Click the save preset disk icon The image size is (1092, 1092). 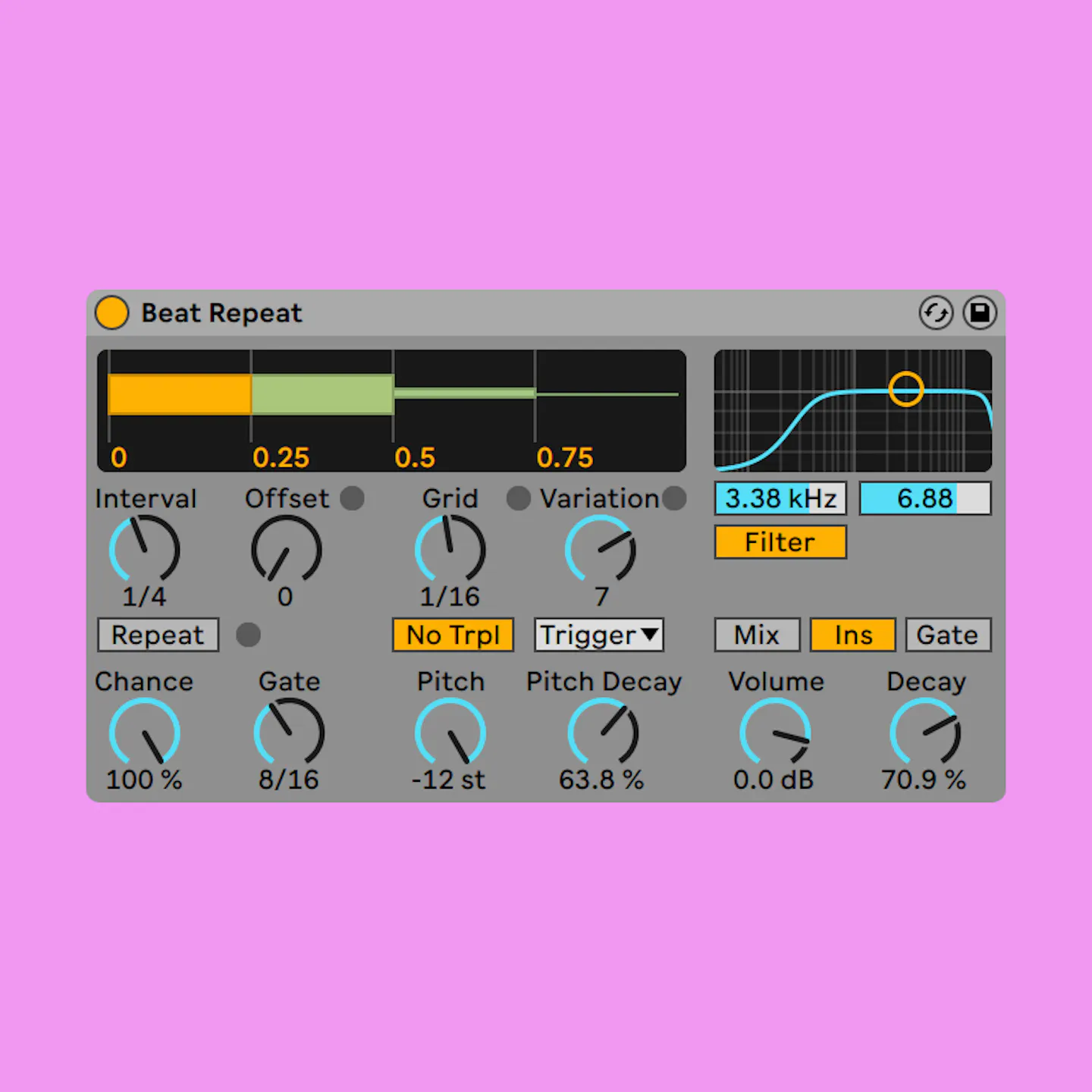tap(980, 312)
